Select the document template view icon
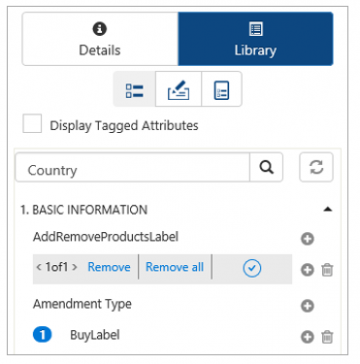 [x=221, y=89]
